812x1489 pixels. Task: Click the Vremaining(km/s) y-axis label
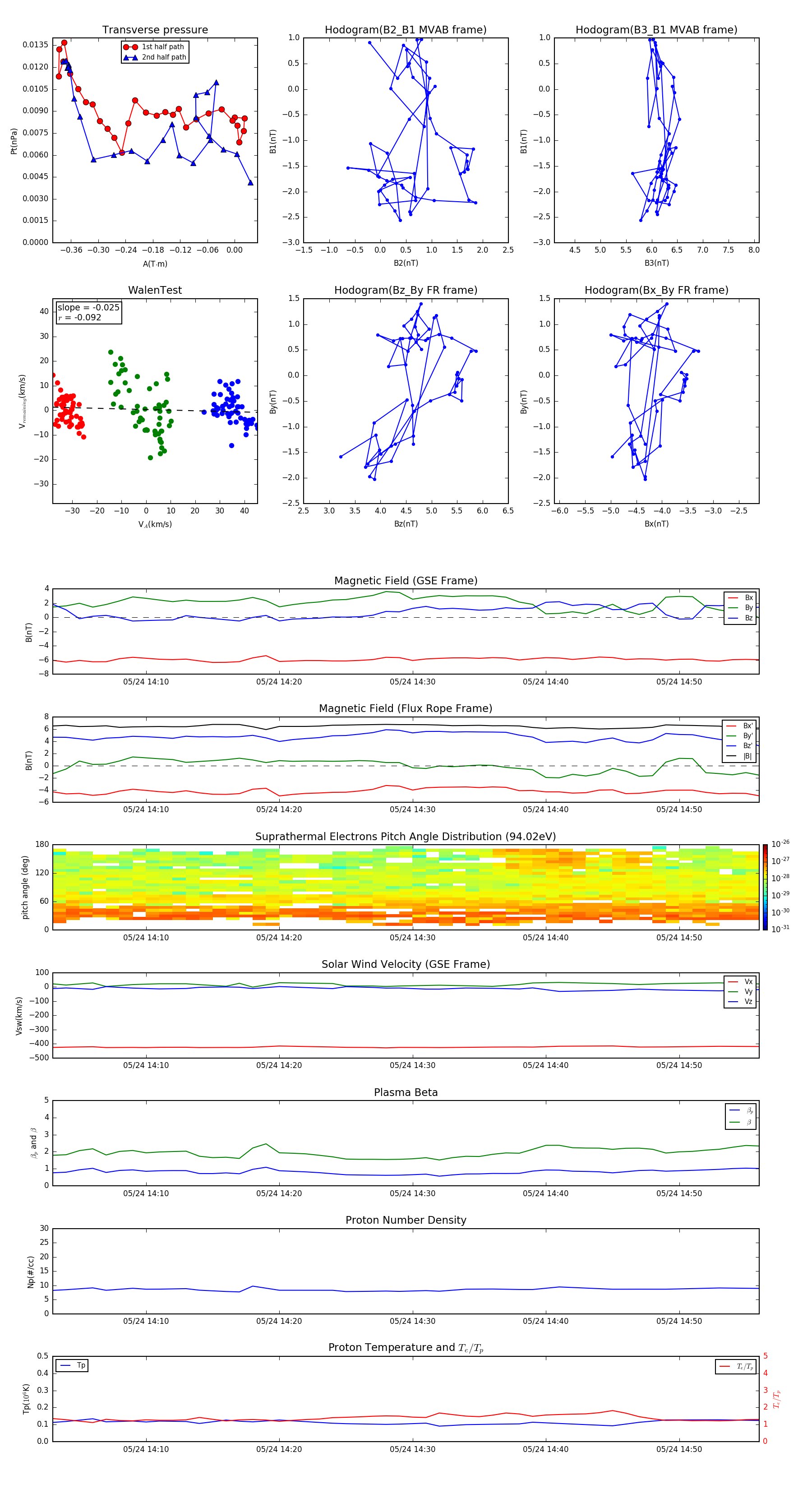[x=22, y=401]
